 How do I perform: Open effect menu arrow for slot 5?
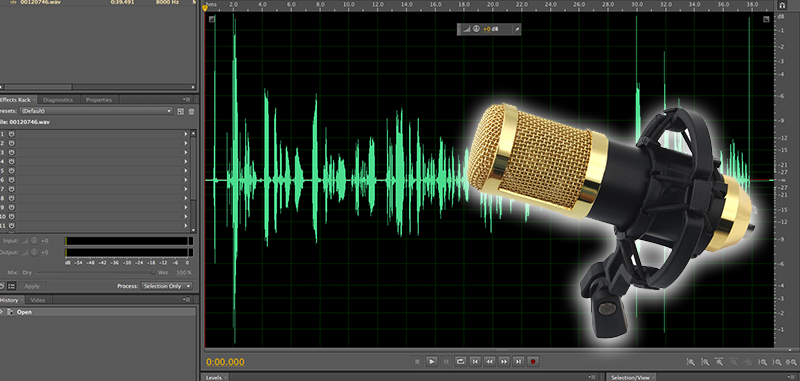(x=186, y=170)
